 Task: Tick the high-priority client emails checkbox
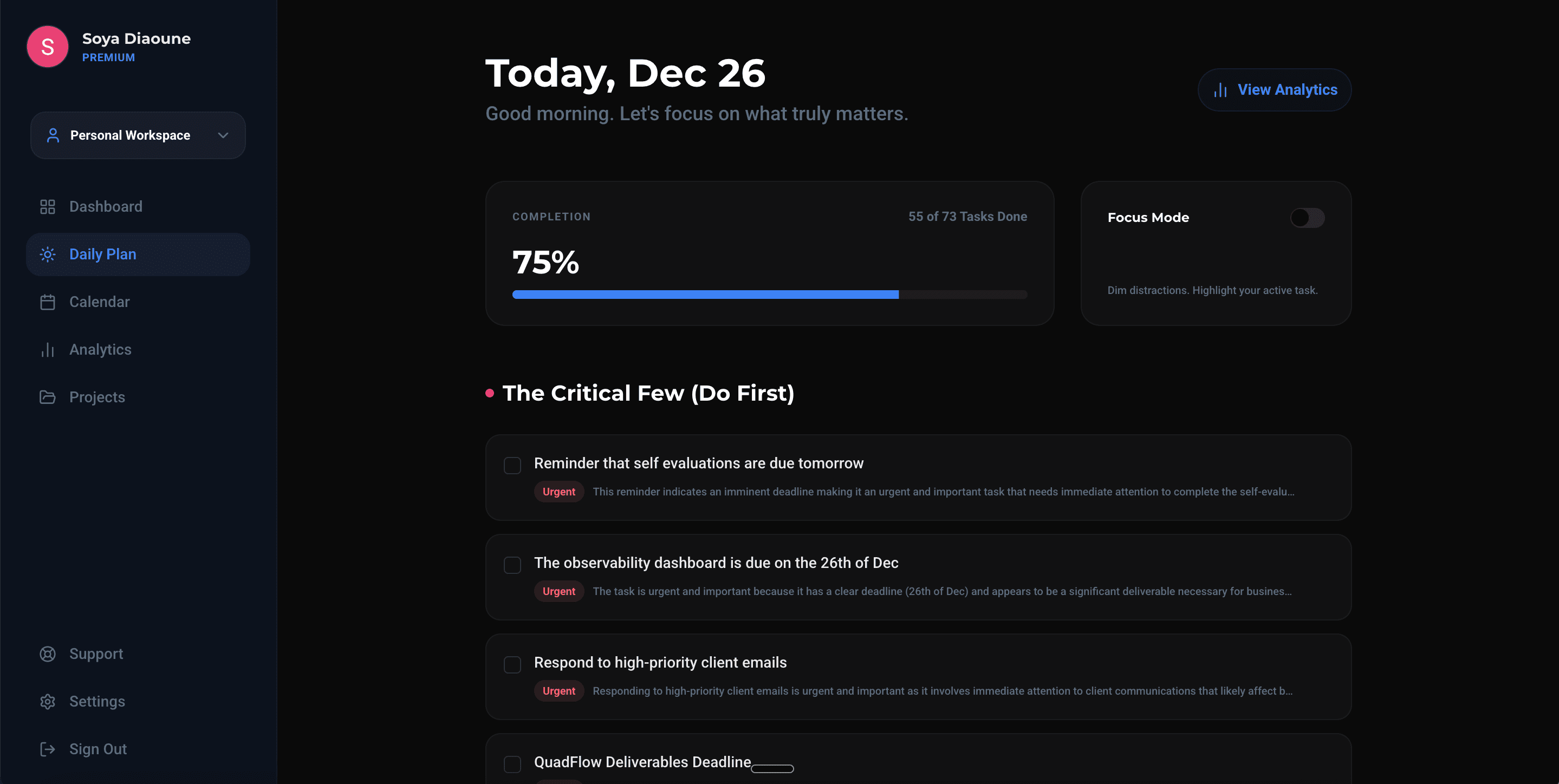(x=512, y=665)
